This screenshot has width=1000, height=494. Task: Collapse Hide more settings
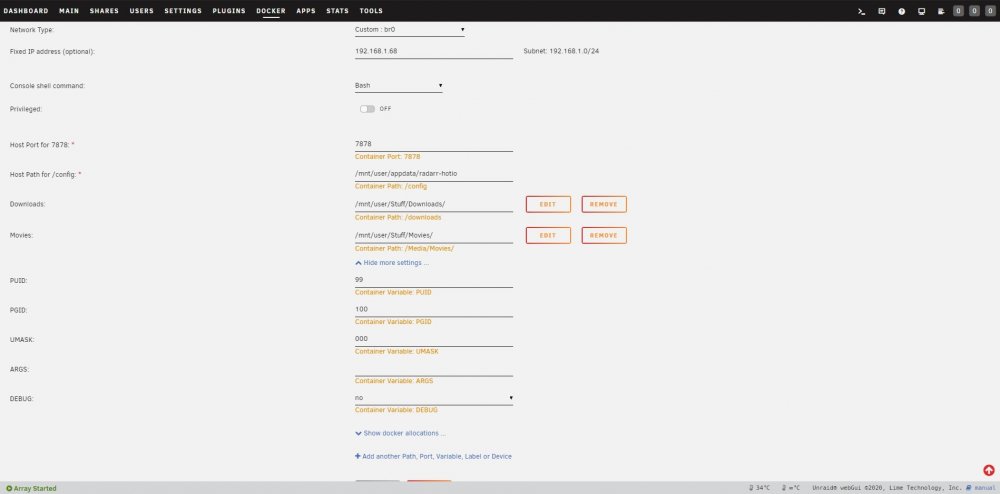click(392, 263)
